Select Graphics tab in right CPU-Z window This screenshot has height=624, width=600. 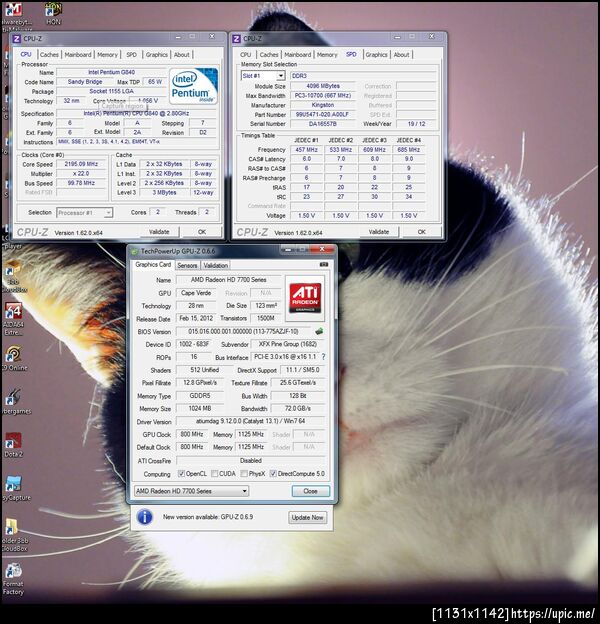376,55
